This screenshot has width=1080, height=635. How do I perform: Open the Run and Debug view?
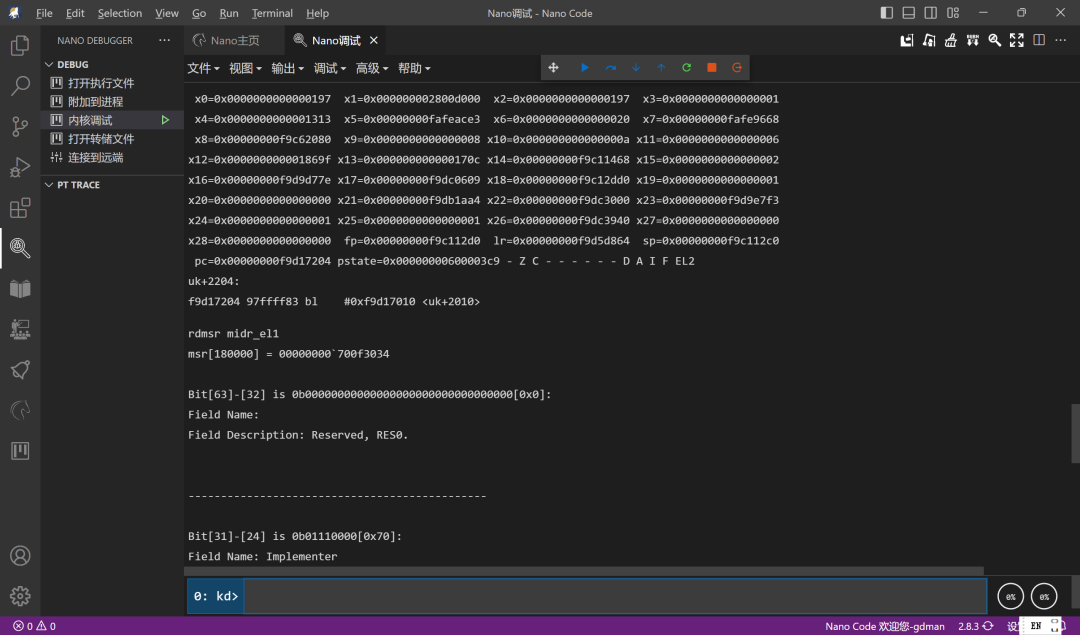click(20, 167)
